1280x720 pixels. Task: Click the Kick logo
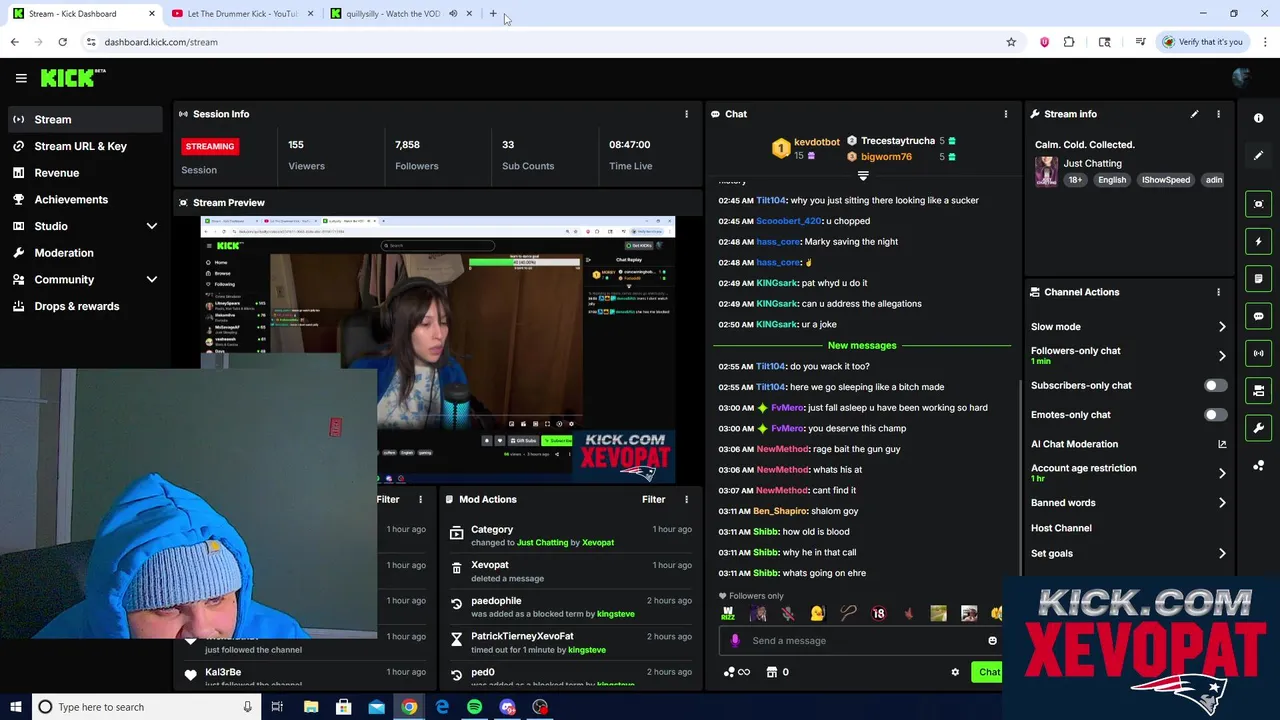72,77
